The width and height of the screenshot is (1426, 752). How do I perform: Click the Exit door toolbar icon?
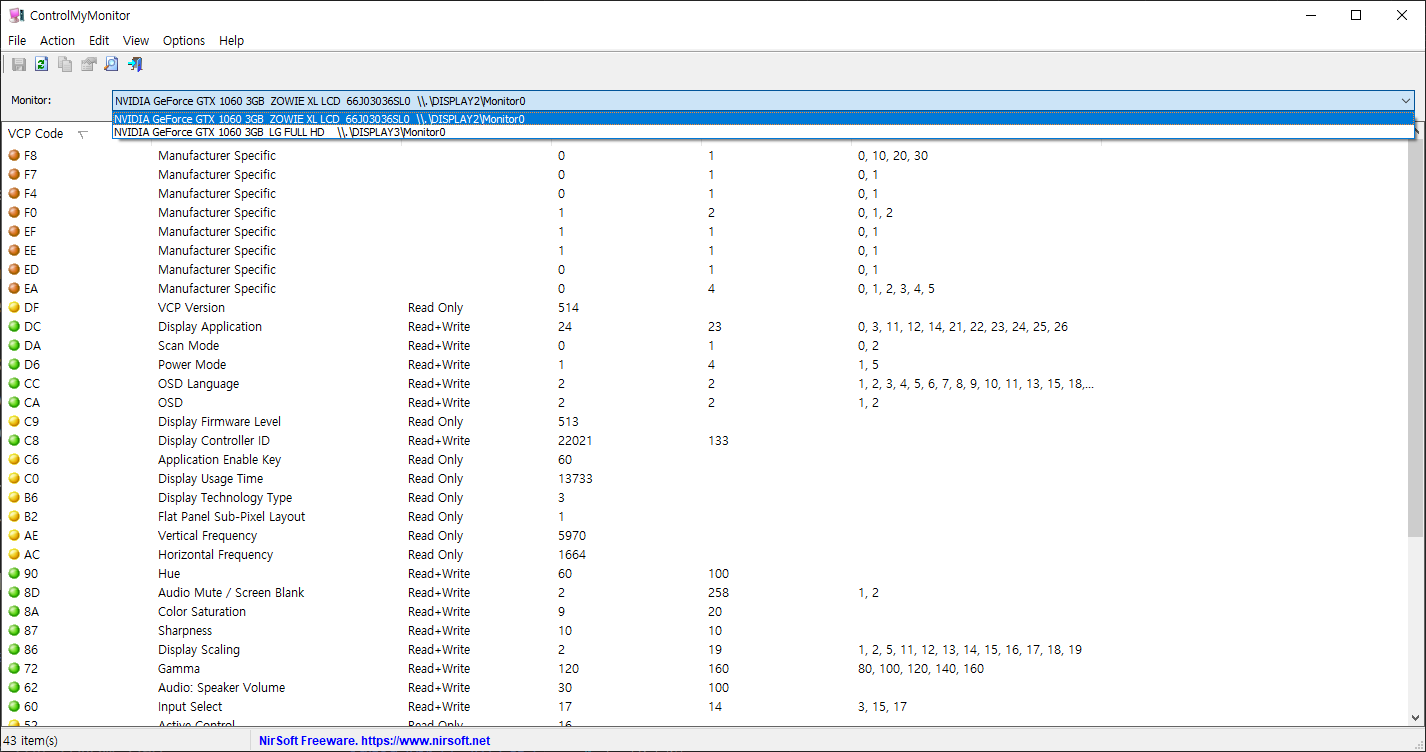point(135,65)
